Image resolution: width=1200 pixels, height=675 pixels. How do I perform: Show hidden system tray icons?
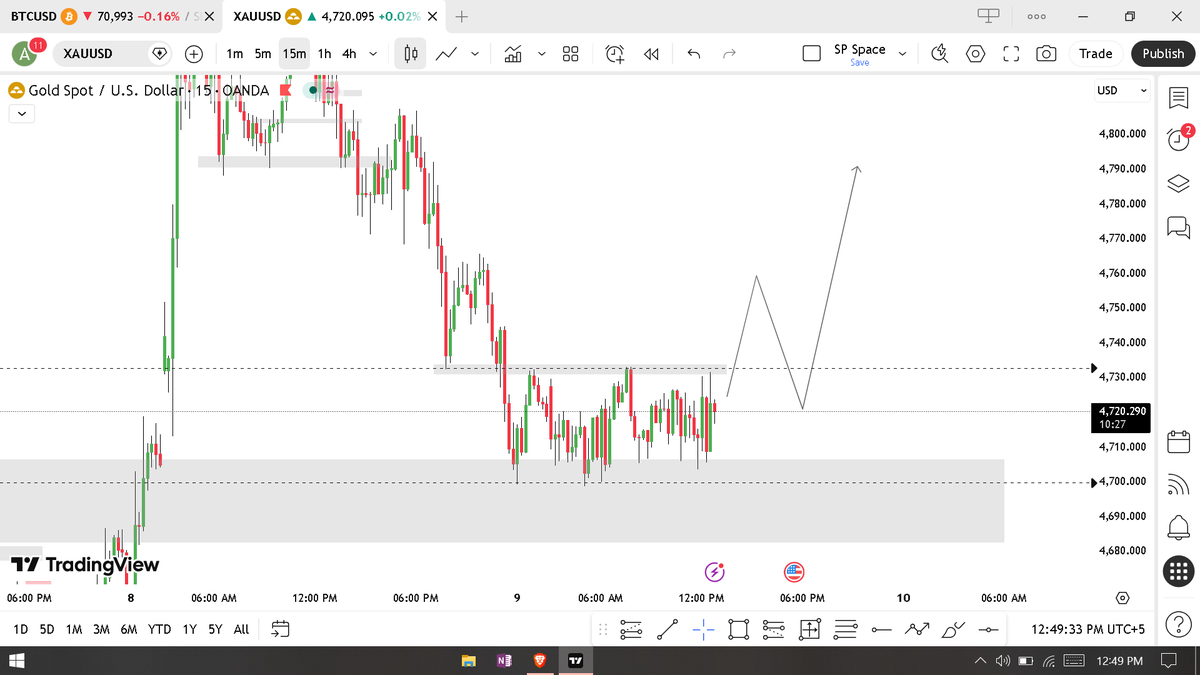point(981,661)
